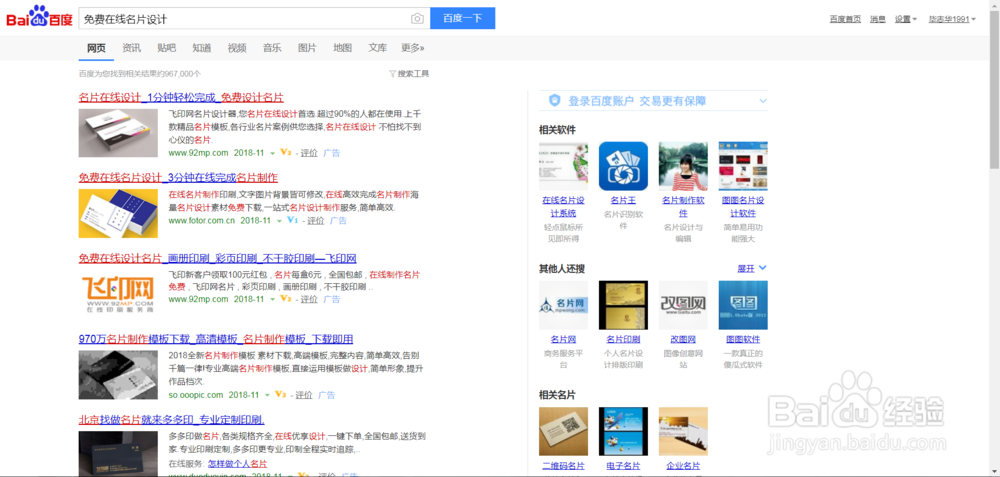Open yellow business card image of fotor result
Viewport: 1000px width, 477px height.
coord(118,214)
